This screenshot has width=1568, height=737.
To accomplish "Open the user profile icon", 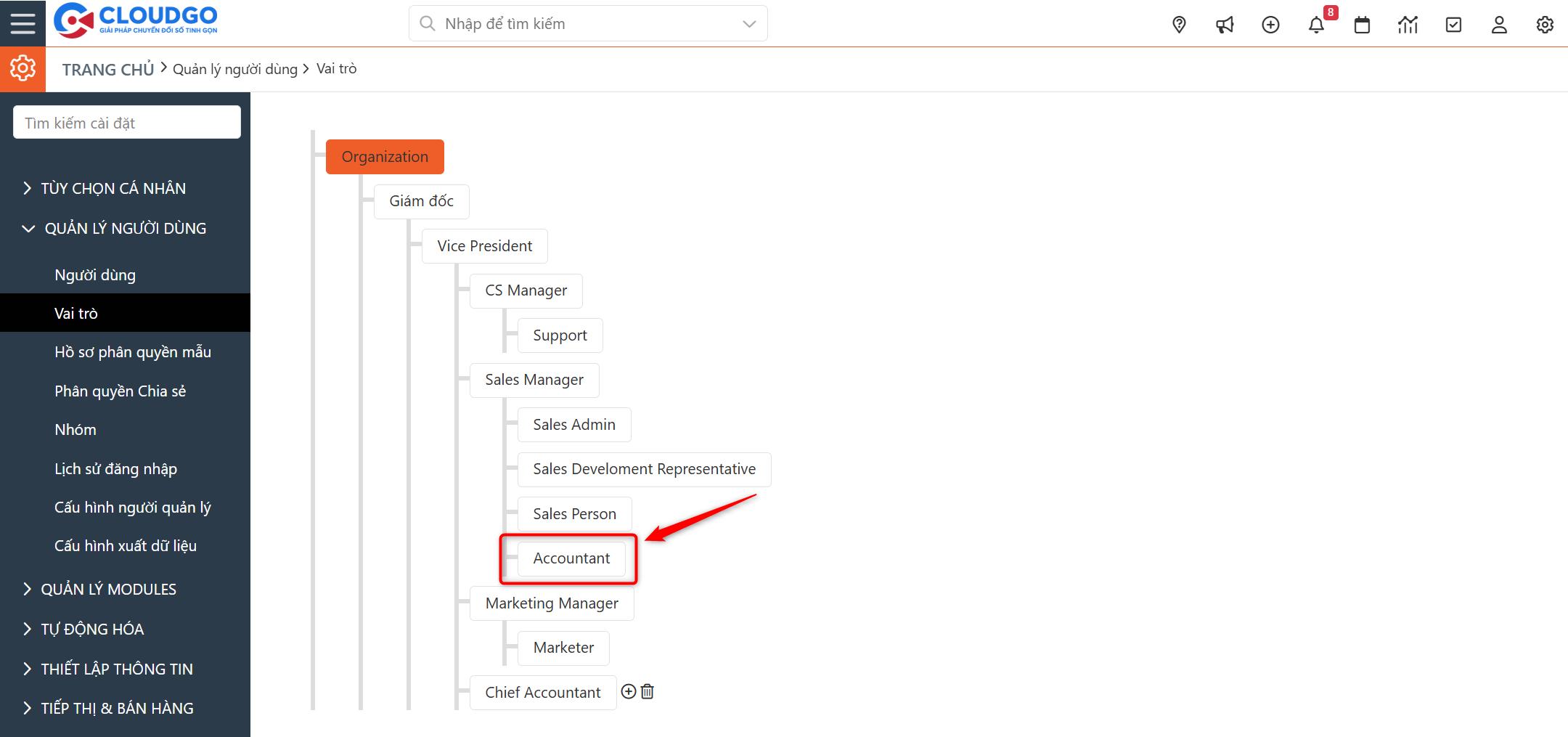I will (1499, 24).
